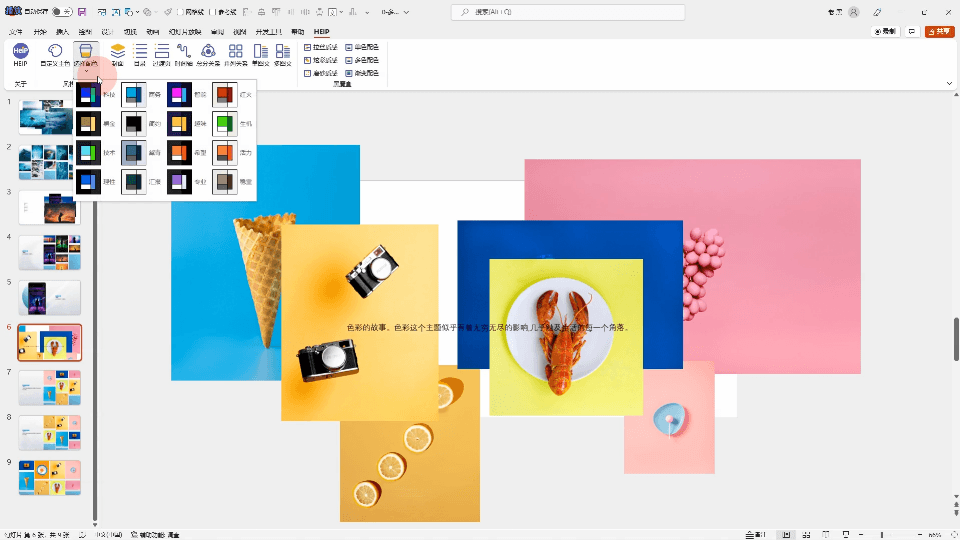
Task: Click the search box in title bar
Action: 568,12
